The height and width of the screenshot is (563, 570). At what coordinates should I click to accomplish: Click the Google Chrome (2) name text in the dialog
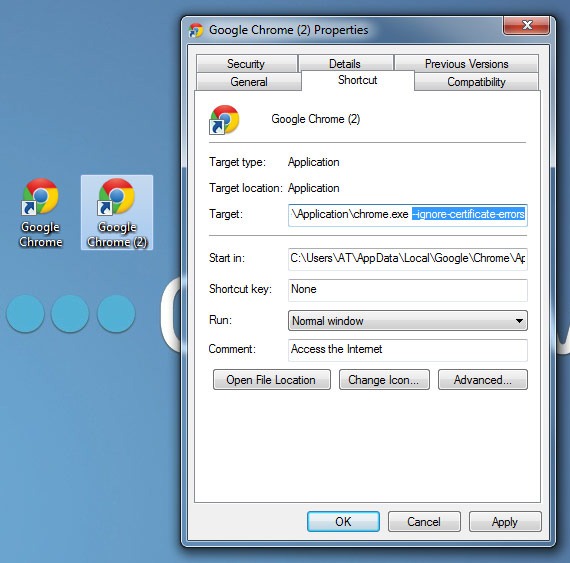(316, 119)
